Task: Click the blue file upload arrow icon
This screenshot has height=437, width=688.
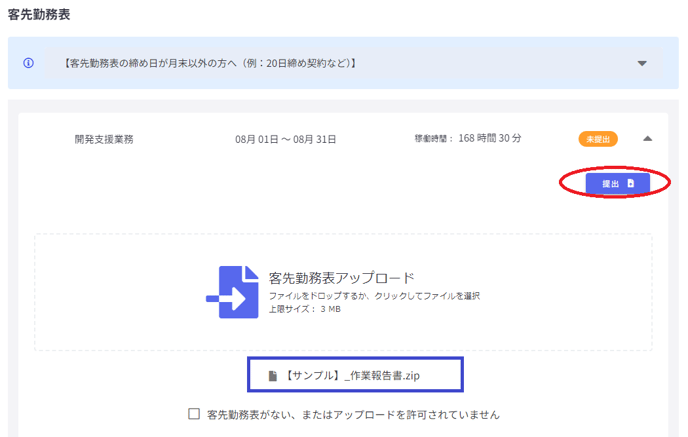Action: click(232, 291)
